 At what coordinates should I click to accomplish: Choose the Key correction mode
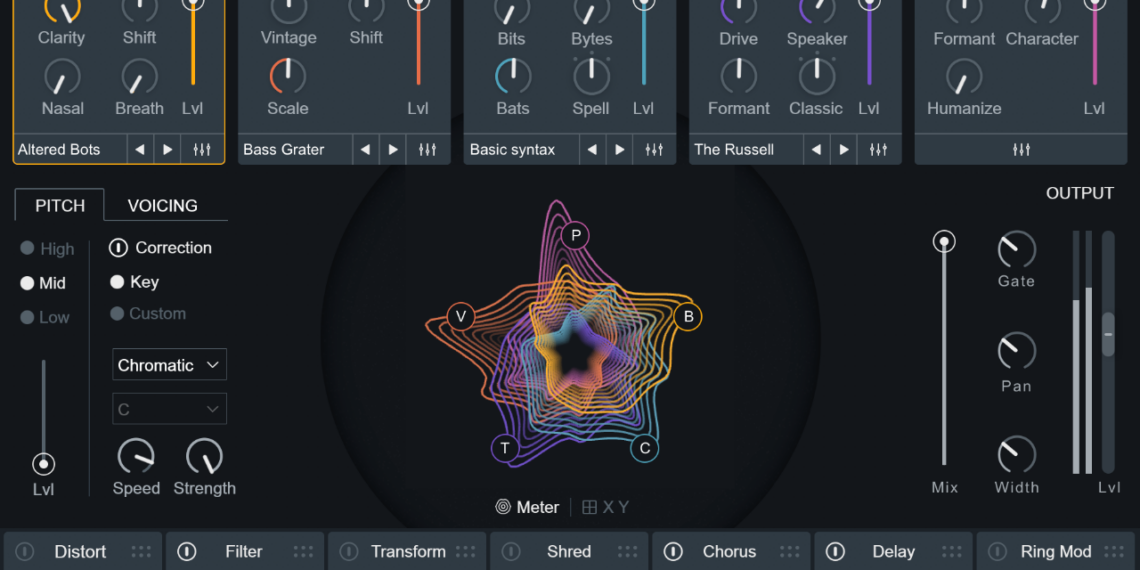tap(117, 282)
